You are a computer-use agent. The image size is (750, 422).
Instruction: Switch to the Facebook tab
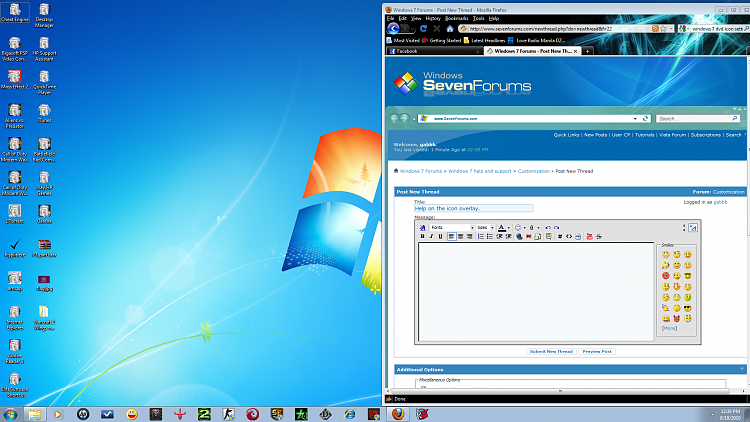click(433, 51)
